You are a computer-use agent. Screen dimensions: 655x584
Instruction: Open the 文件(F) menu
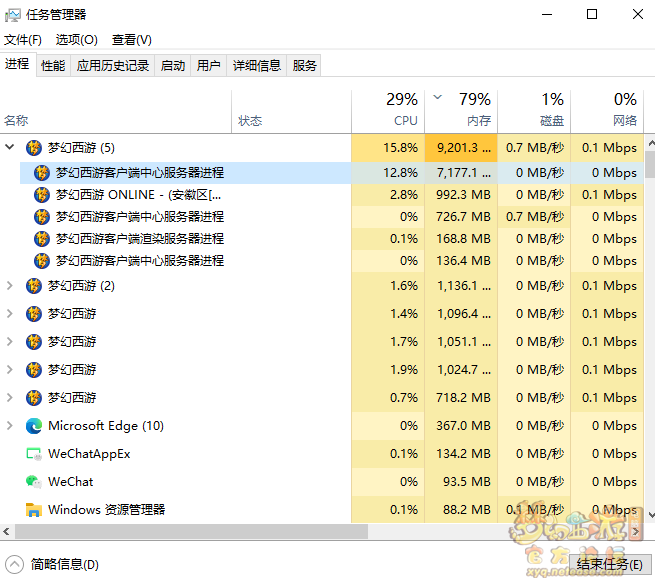(23, 40)
